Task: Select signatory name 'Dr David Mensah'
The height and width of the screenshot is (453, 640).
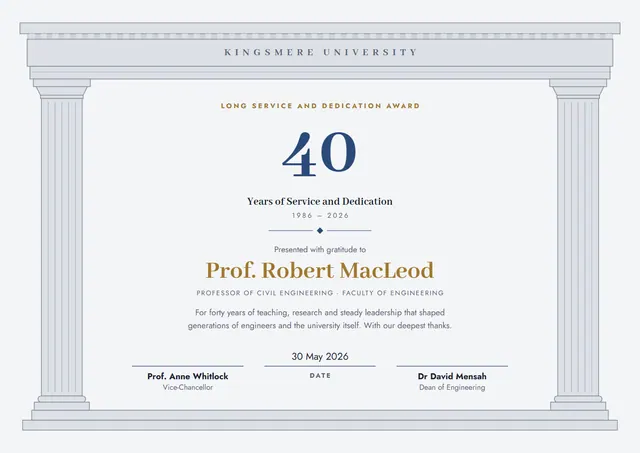Action: [x=452, y=376]
